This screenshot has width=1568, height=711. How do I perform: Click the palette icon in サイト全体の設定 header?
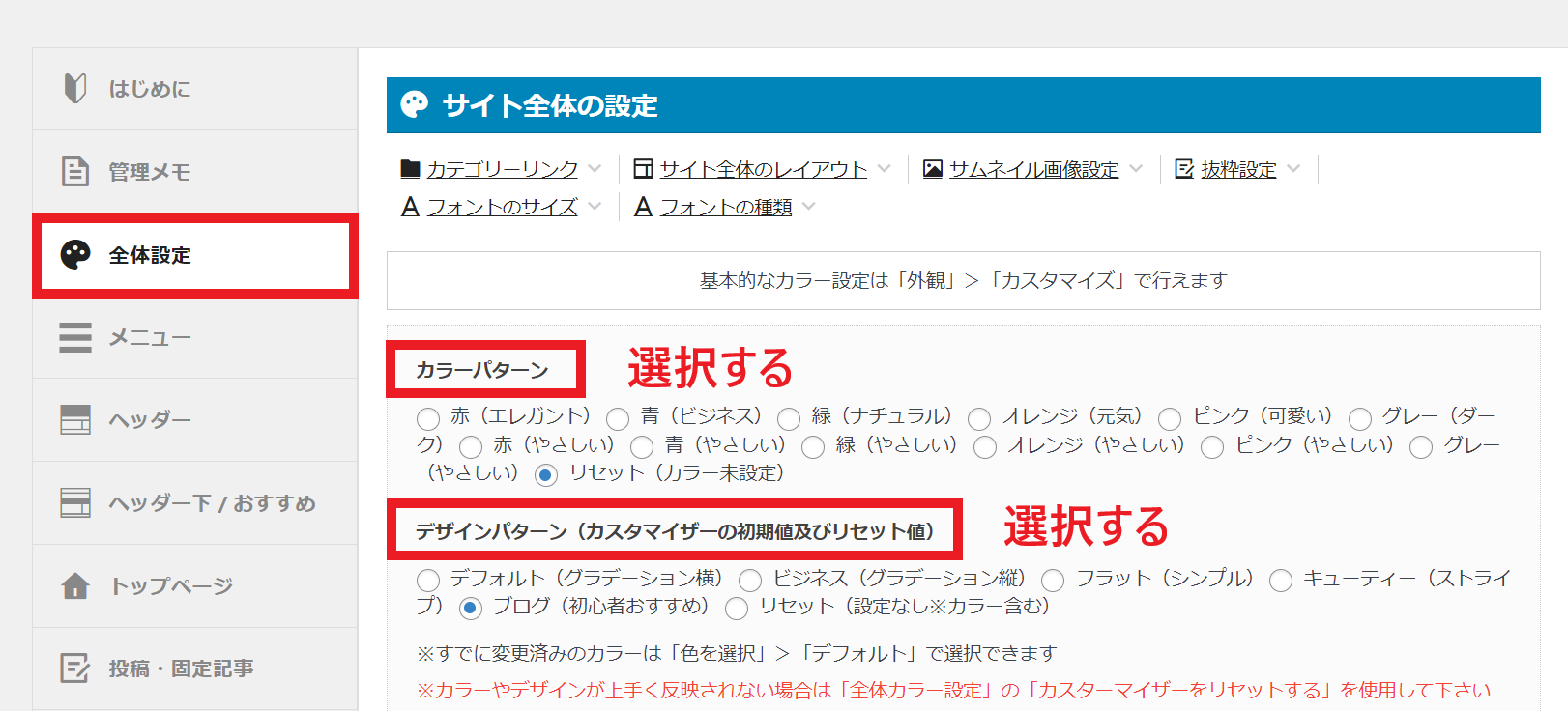tap(415, 104)
